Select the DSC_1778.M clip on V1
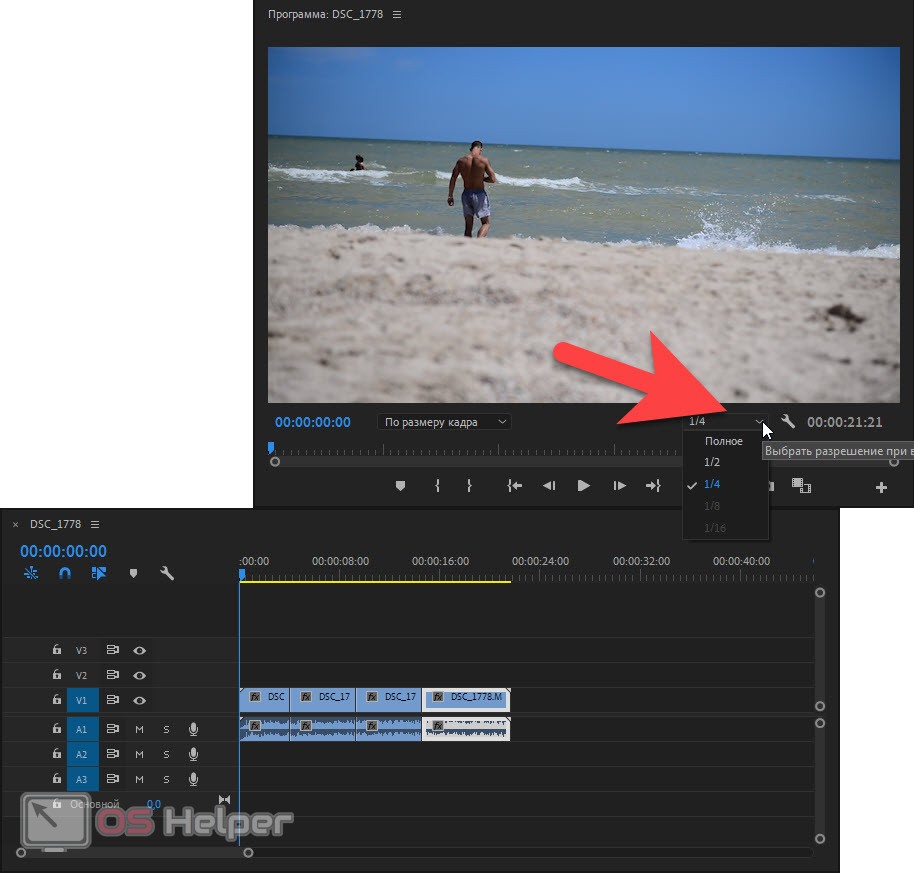Image resolution: width=914 pixels, height=873 pixels. pyautogui.click(x=467, y=698)
